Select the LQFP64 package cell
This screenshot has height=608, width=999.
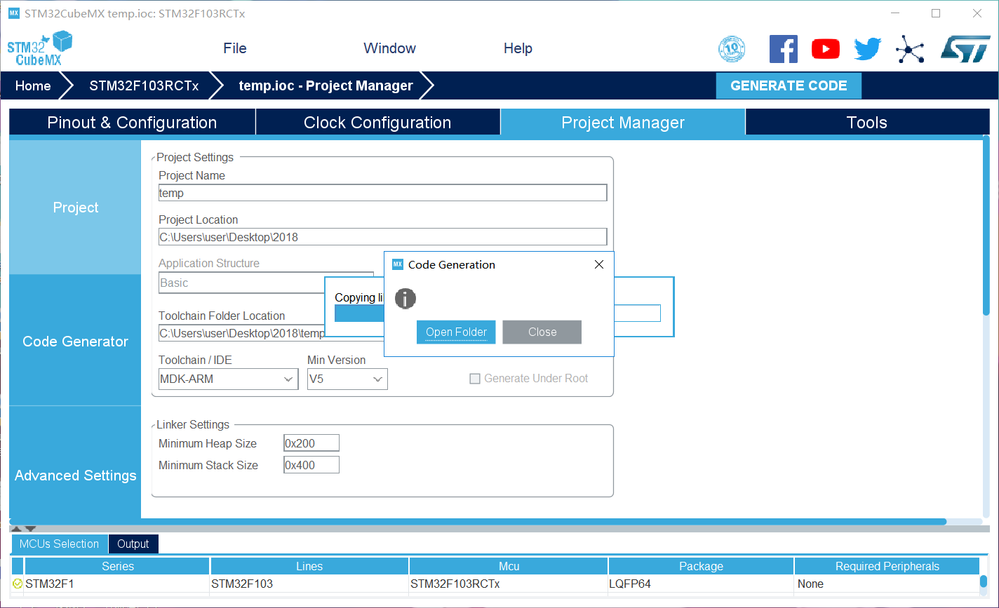(701, 584)
